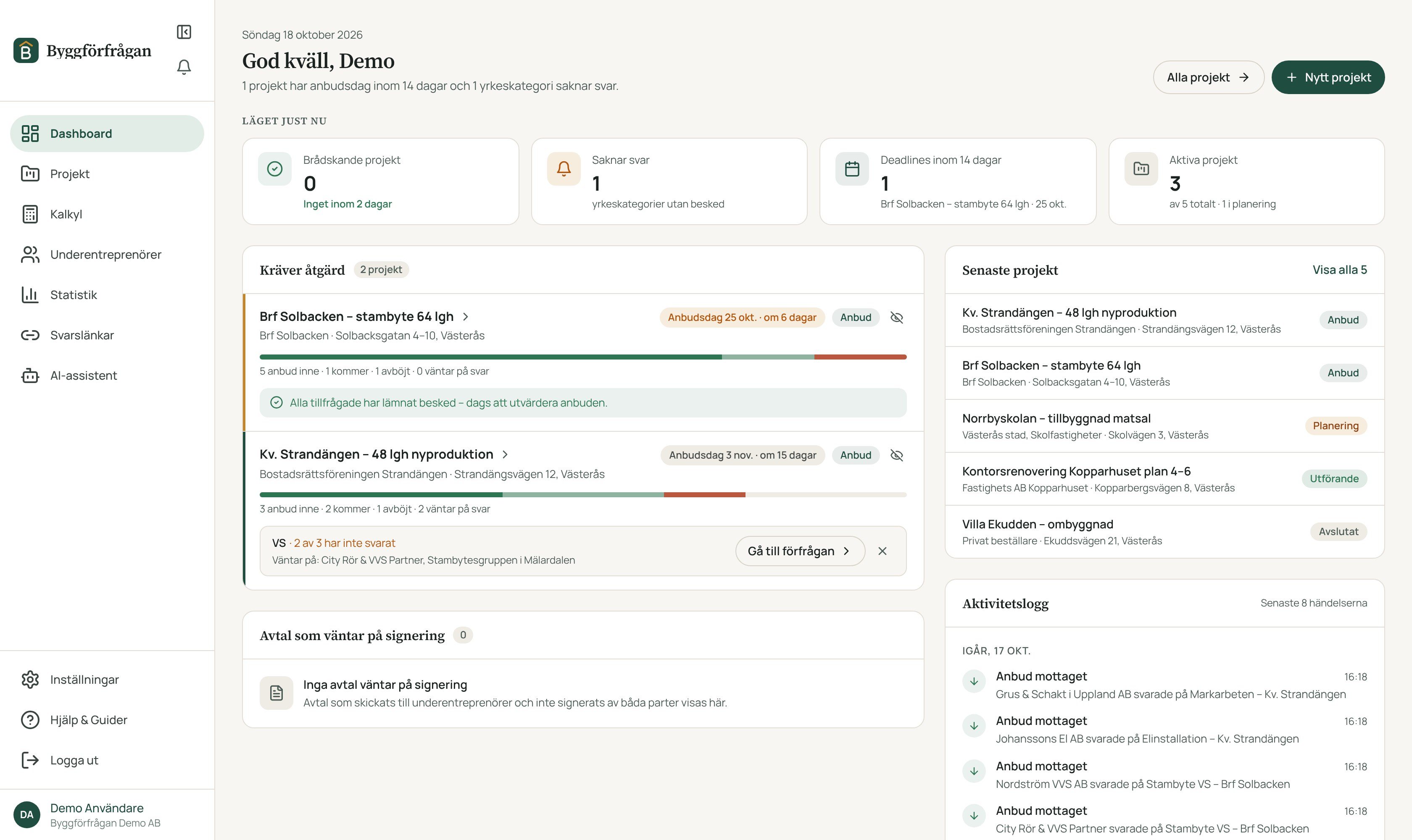Image resolution: width=1412 pixels, height=840 pixels.
Task: Click the Planering status badge
Action: click(1336, 425)
